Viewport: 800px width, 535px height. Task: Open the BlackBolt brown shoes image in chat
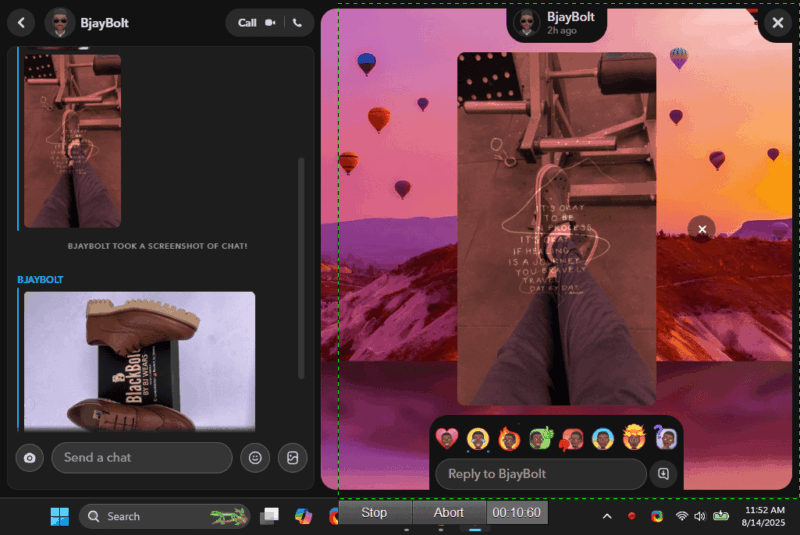[139, 361]
